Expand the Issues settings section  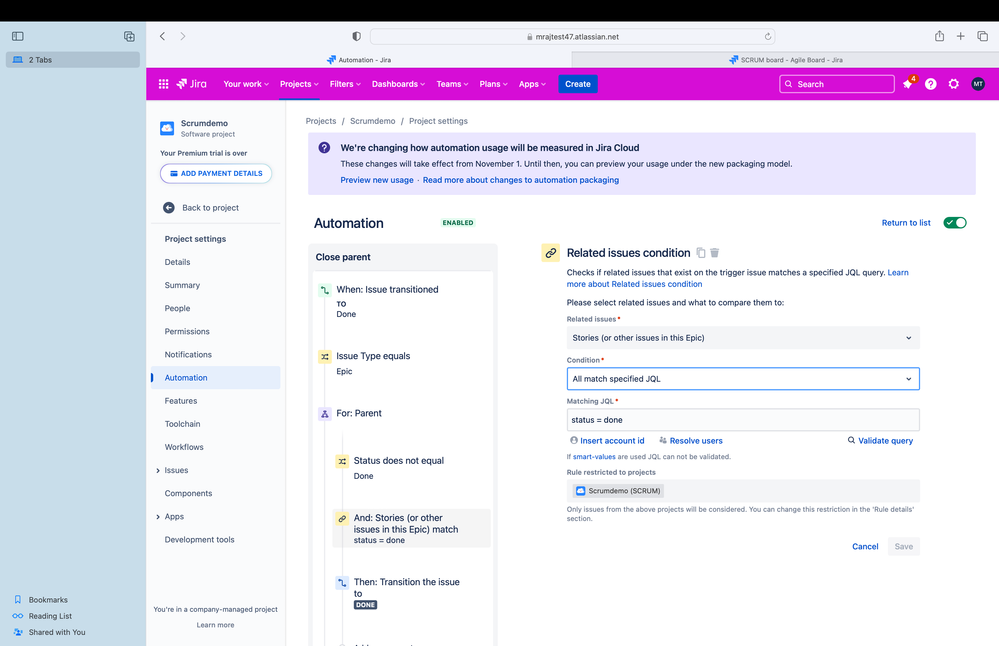coord(158,471)
